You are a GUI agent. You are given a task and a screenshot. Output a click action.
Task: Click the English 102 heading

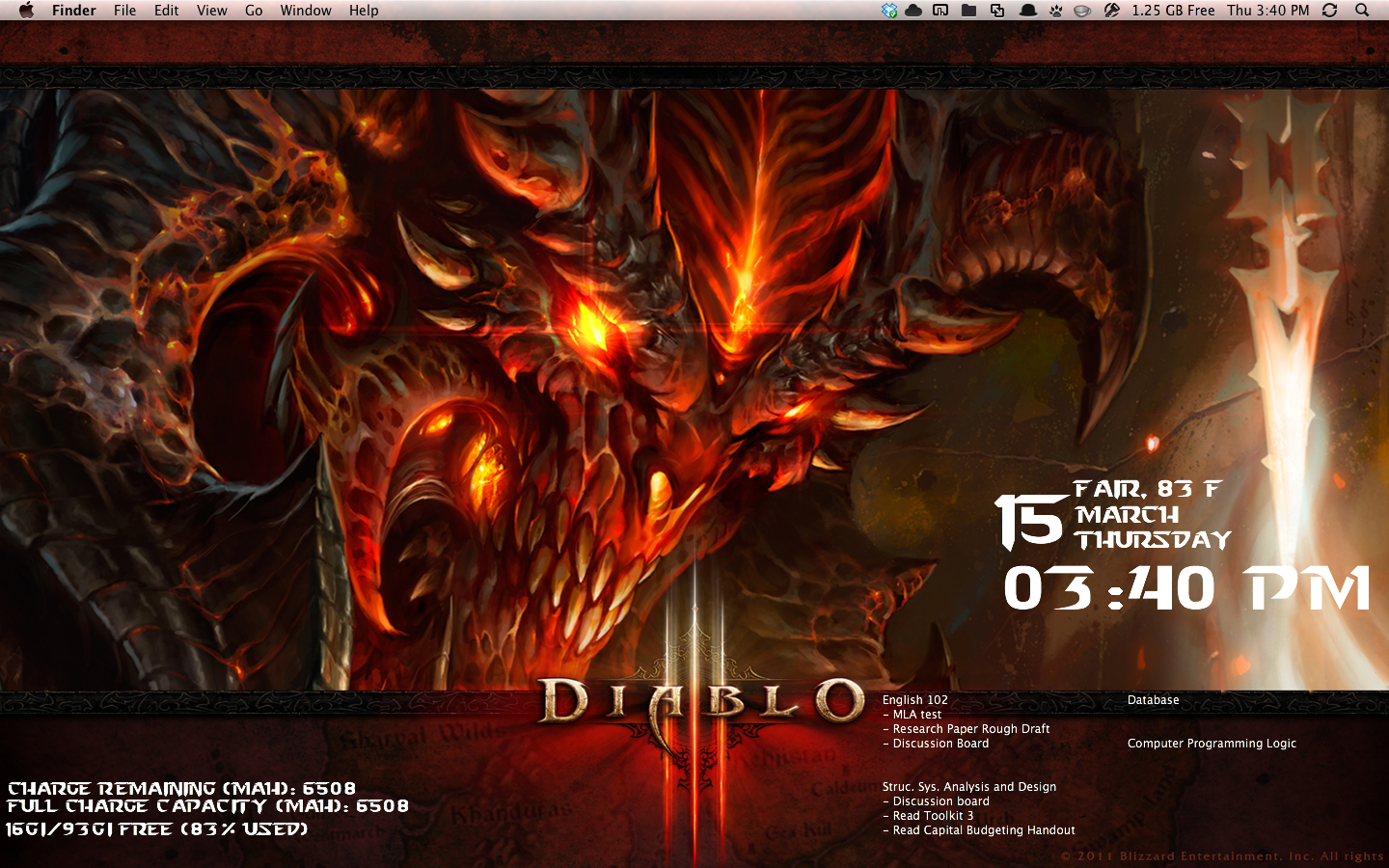pyautogui.click(x=915, y=700)
